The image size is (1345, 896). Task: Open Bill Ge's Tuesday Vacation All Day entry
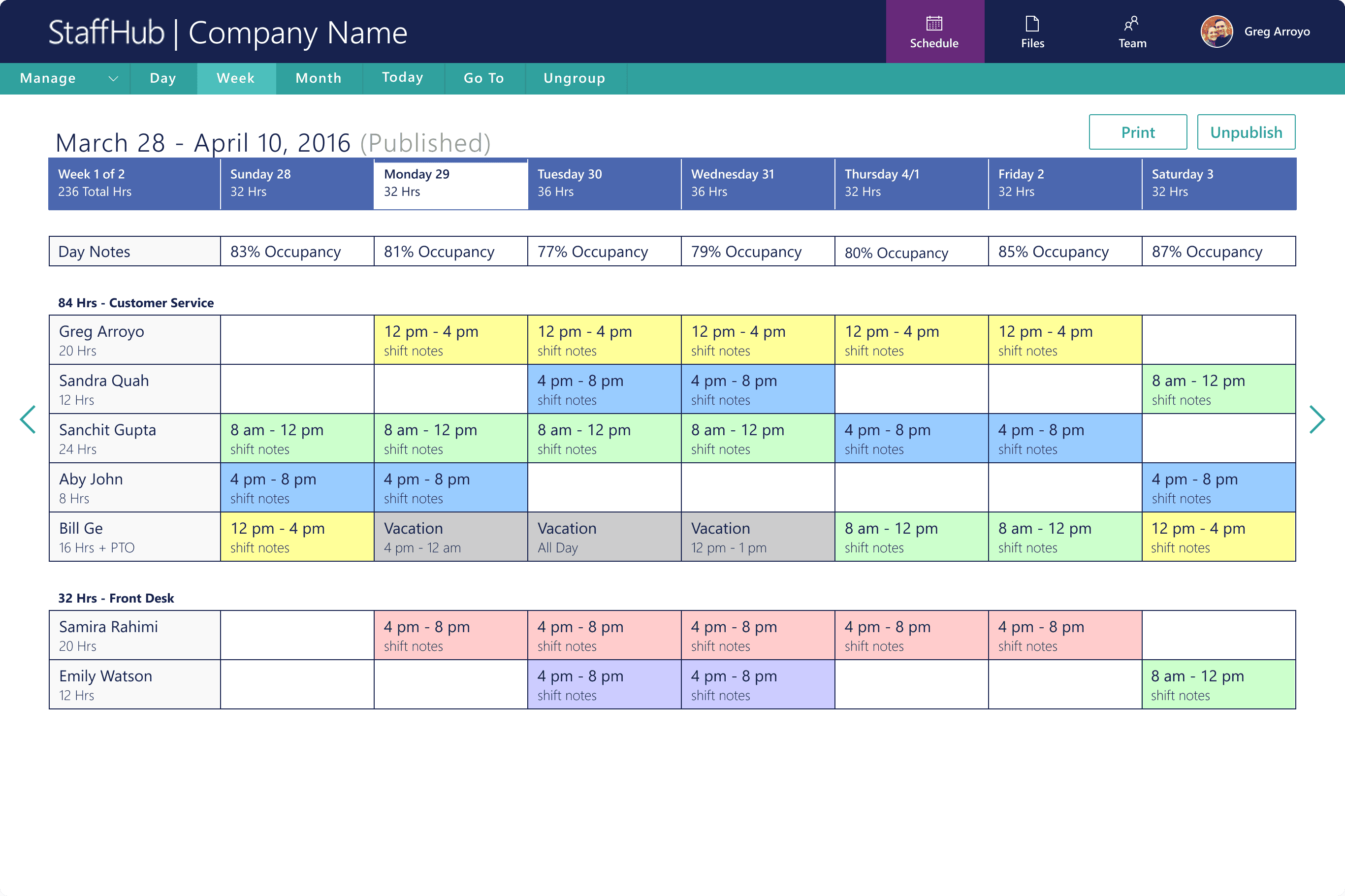click(x=605, y=537)
